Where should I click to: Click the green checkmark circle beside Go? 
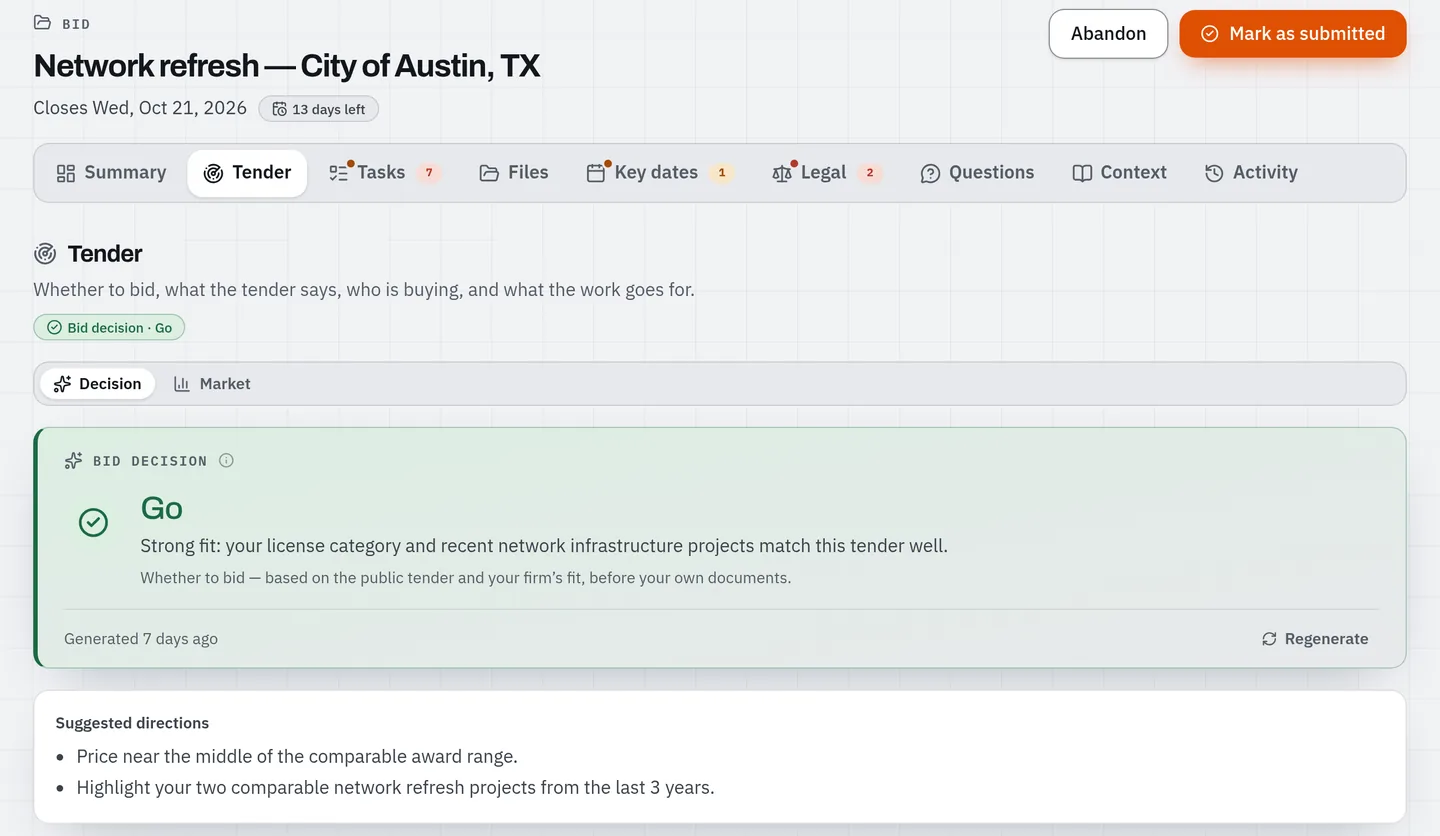tap(93, 522)
